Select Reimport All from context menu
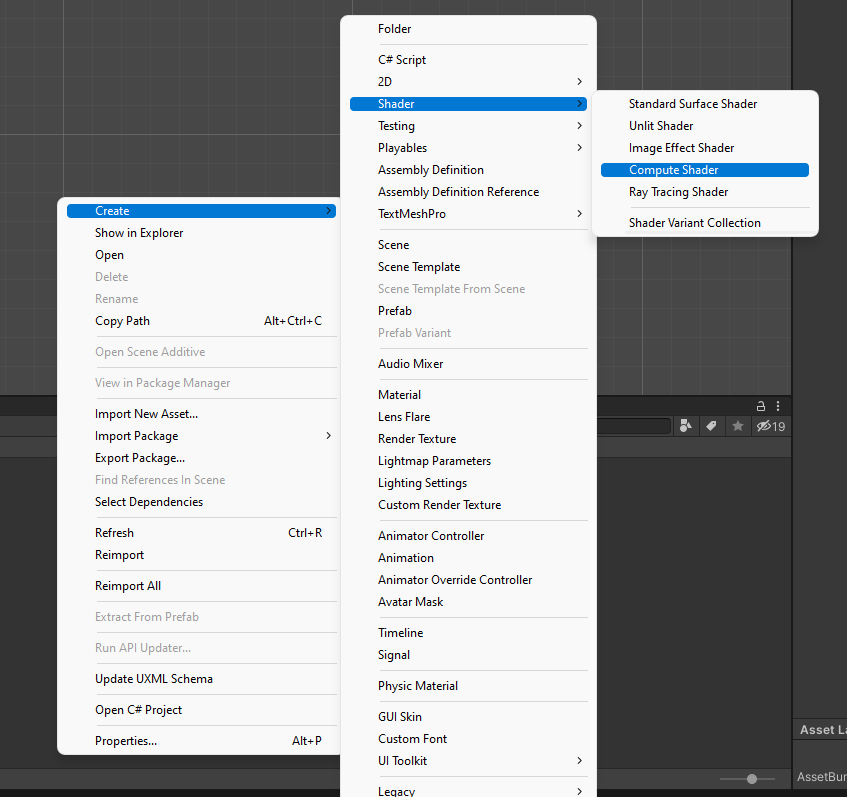The height and width of the screenshot is (797, 847). coord(128,586)
